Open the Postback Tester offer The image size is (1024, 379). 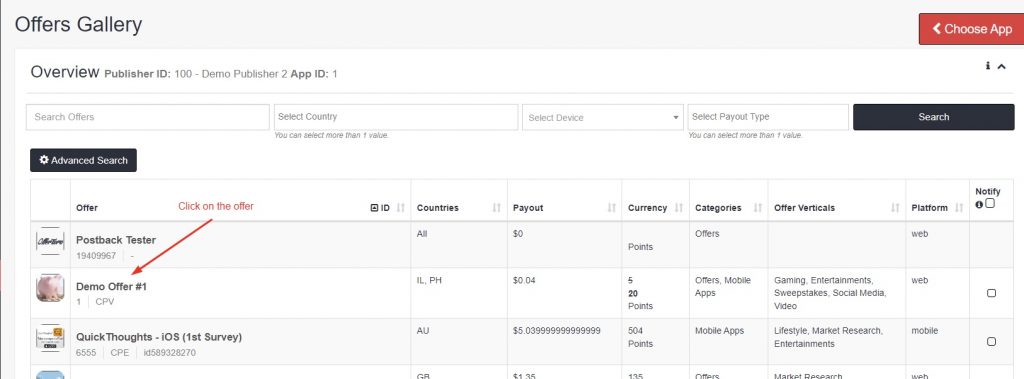click(x=116, y=240)
